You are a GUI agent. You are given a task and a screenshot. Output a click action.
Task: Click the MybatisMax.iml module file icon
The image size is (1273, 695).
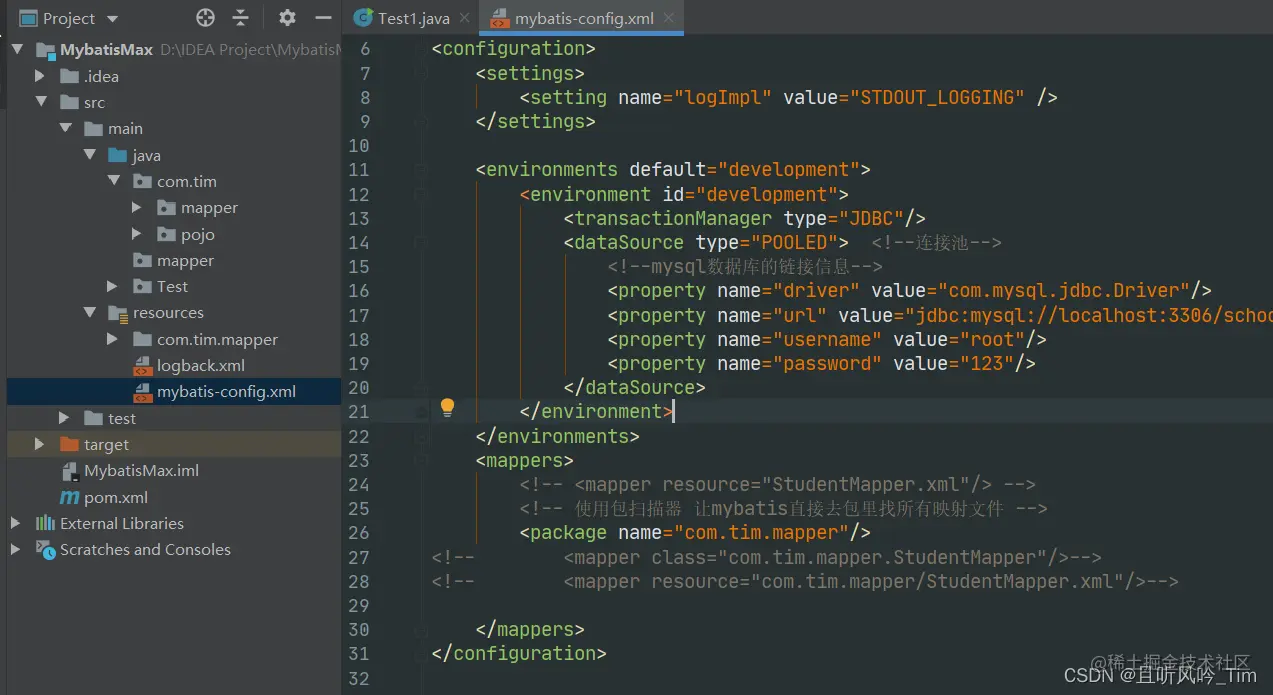69,471
